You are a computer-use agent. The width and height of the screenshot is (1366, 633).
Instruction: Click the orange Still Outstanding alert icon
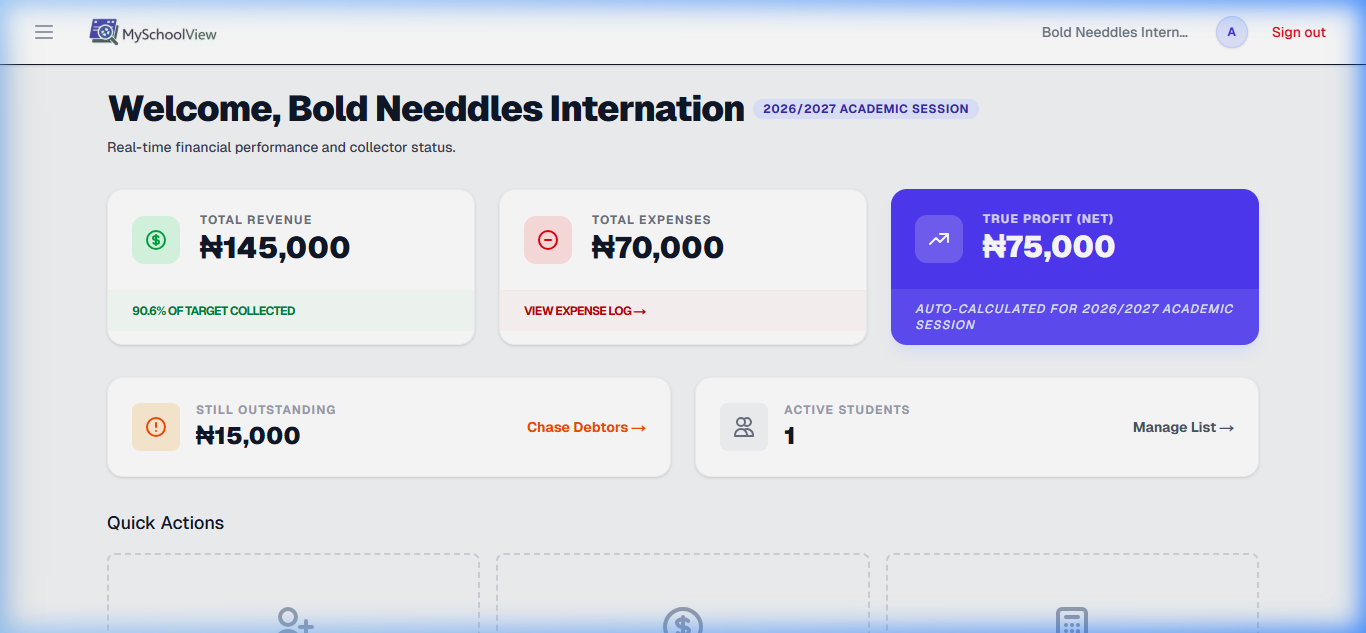(156, 427)
